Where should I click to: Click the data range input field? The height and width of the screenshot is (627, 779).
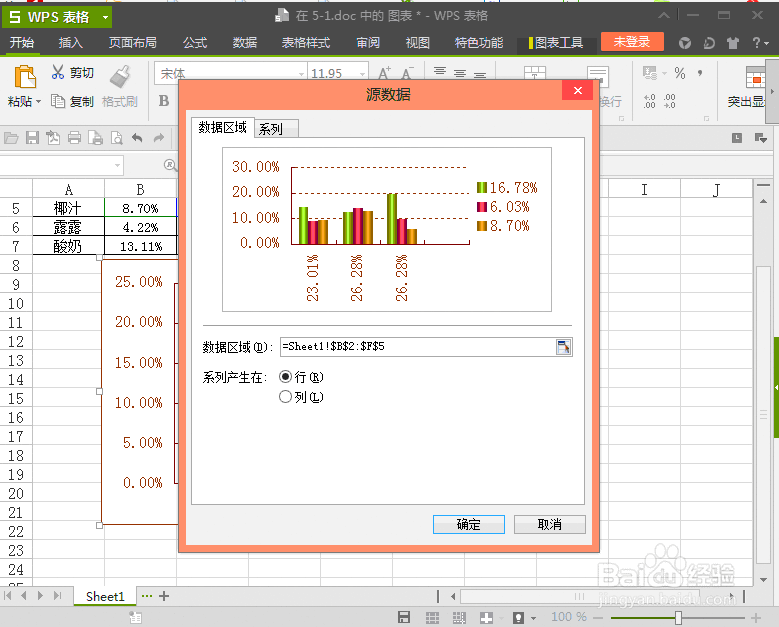[x=418, y=347]
